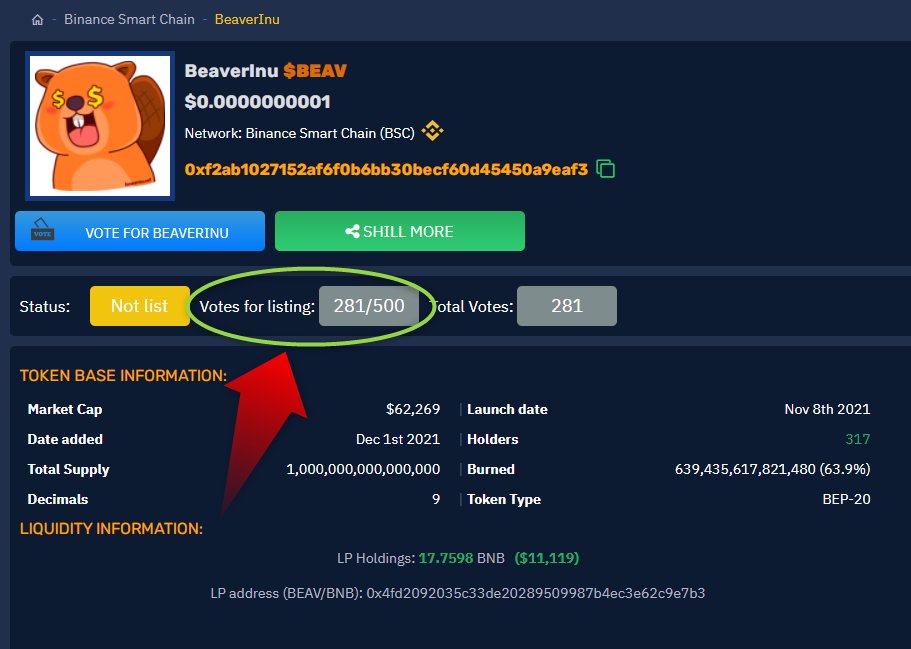This screenshot has width=911, height=649.
Task: Select the 281/500 votes for listing box
Action: [x=369, y=306]
